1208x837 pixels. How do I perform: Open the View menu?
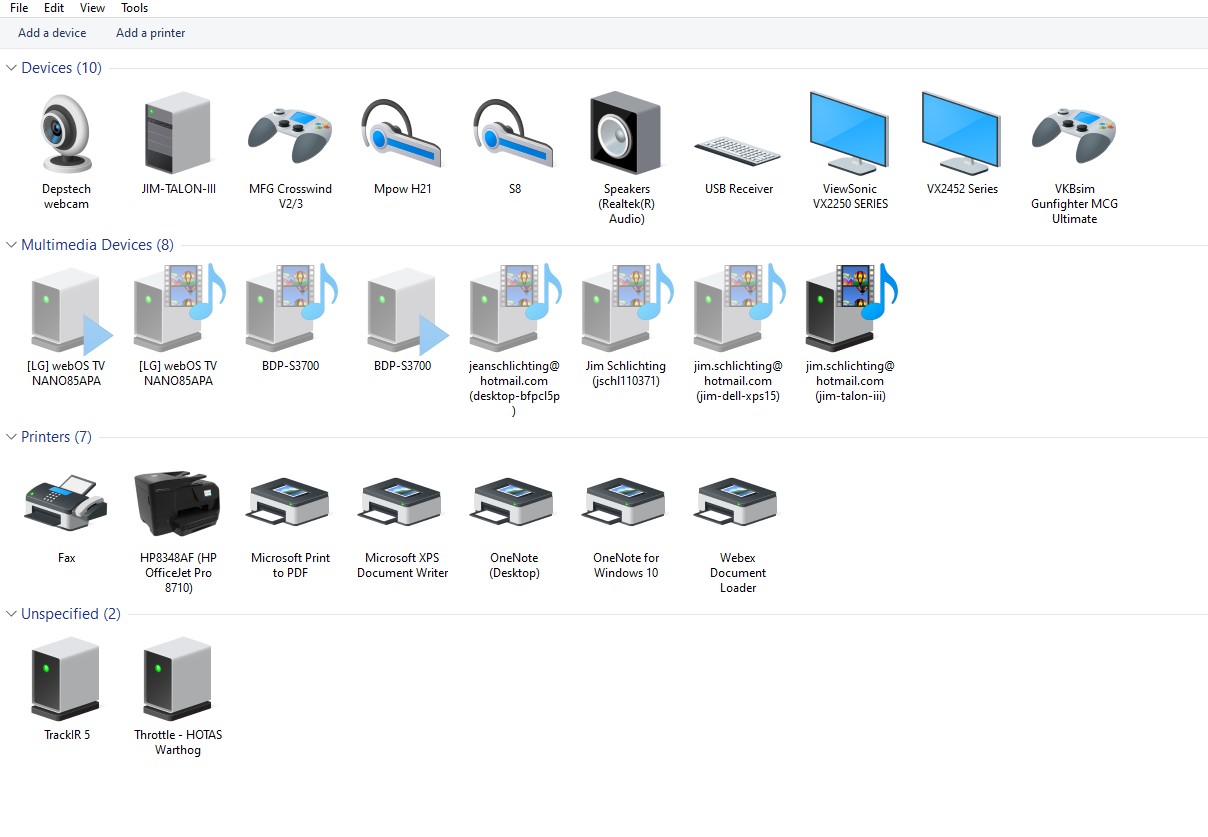(x=93, y=8)
